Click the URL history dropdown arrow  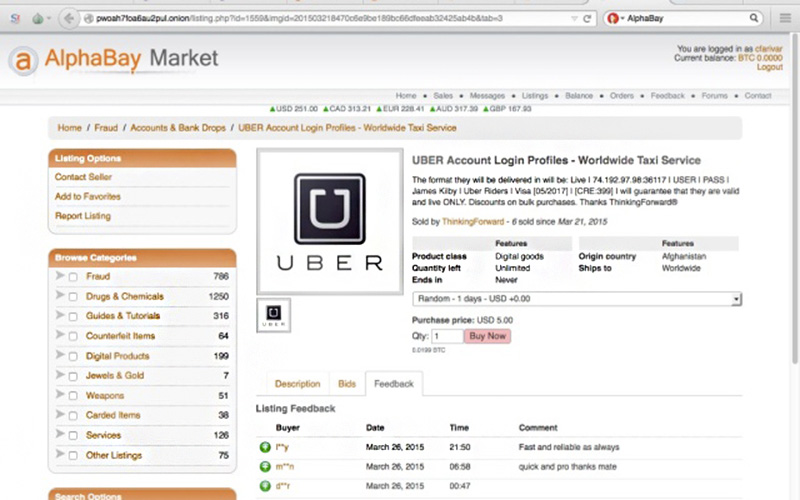pyautogui.click(x=574, y=19)
